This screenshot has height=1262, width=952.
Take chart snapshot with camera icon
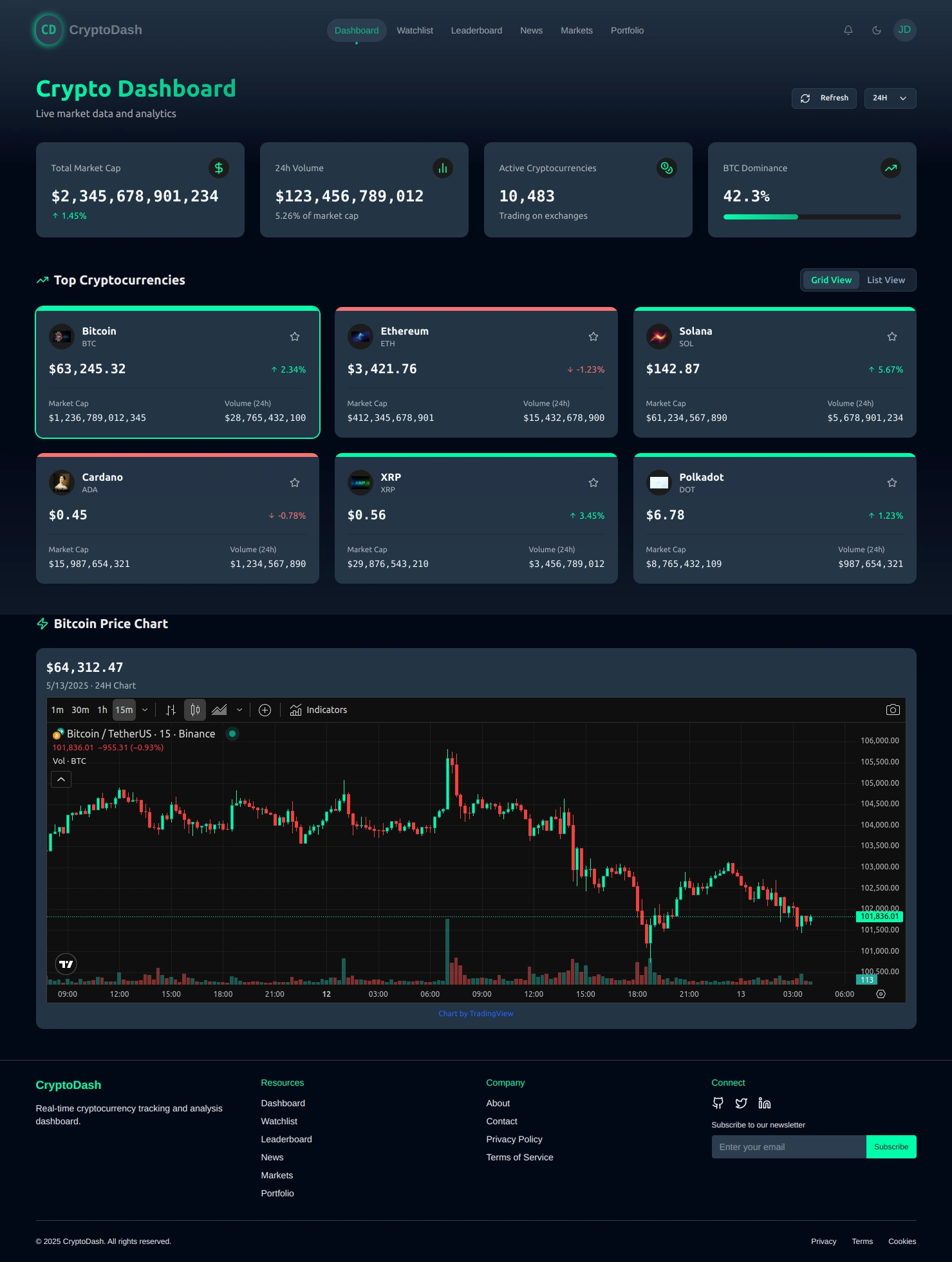892,710
